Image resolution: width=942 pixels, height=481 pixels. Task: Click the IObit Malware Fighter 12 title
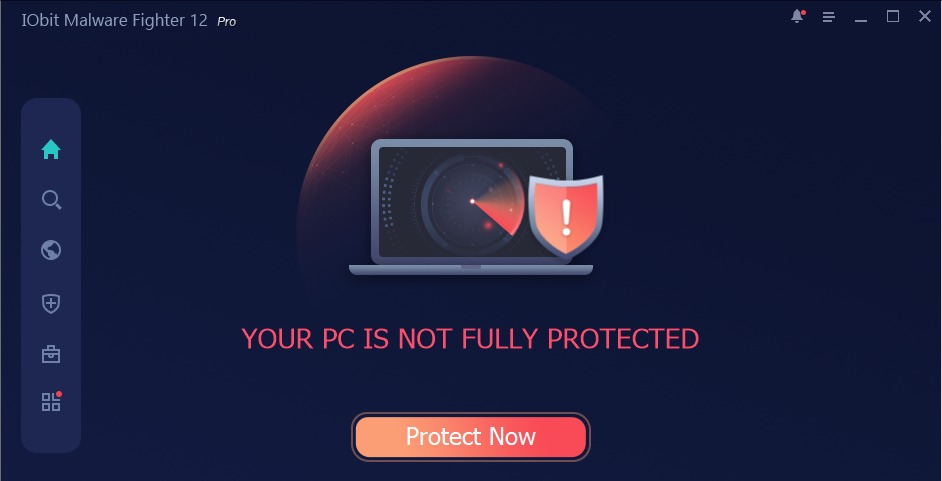pyautogui.click(x=115, y=20)
